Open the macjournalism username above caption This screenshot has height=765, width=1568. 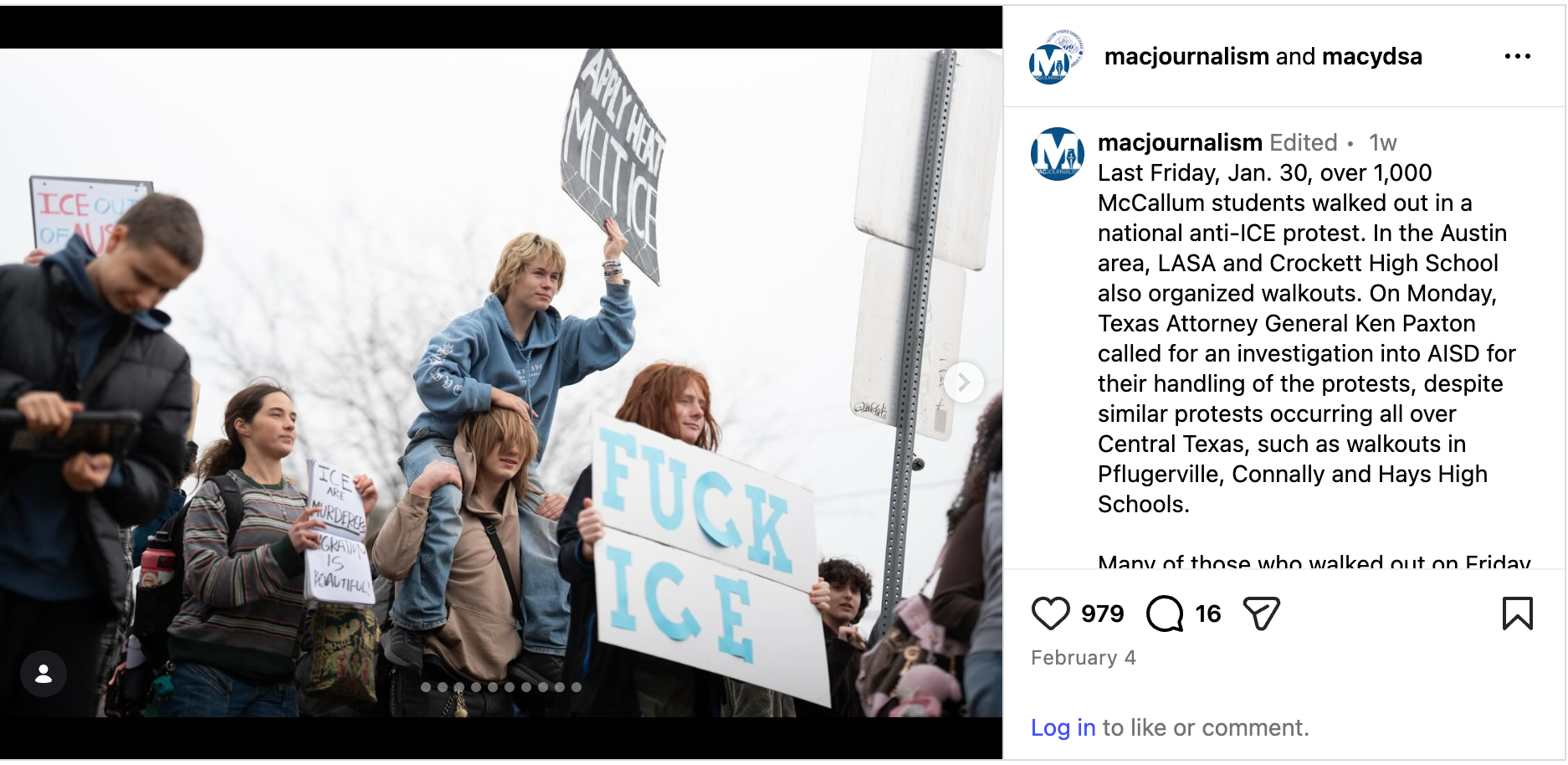tap(1180, 142)
